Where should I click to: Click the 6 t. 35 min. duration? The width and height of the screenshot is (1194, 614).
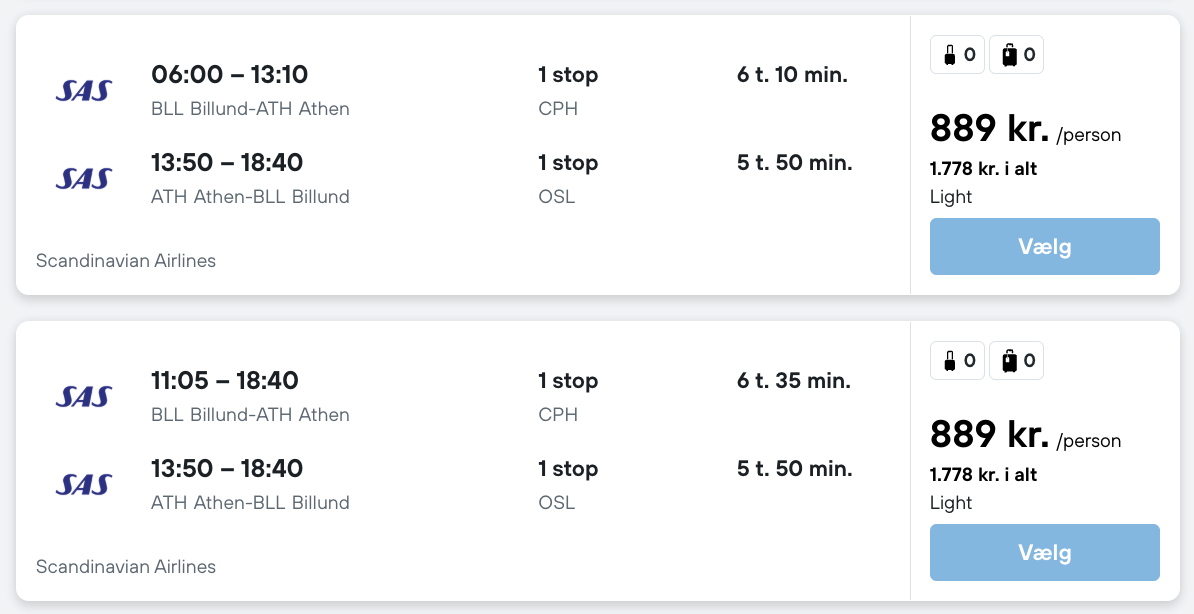(794, 381)
